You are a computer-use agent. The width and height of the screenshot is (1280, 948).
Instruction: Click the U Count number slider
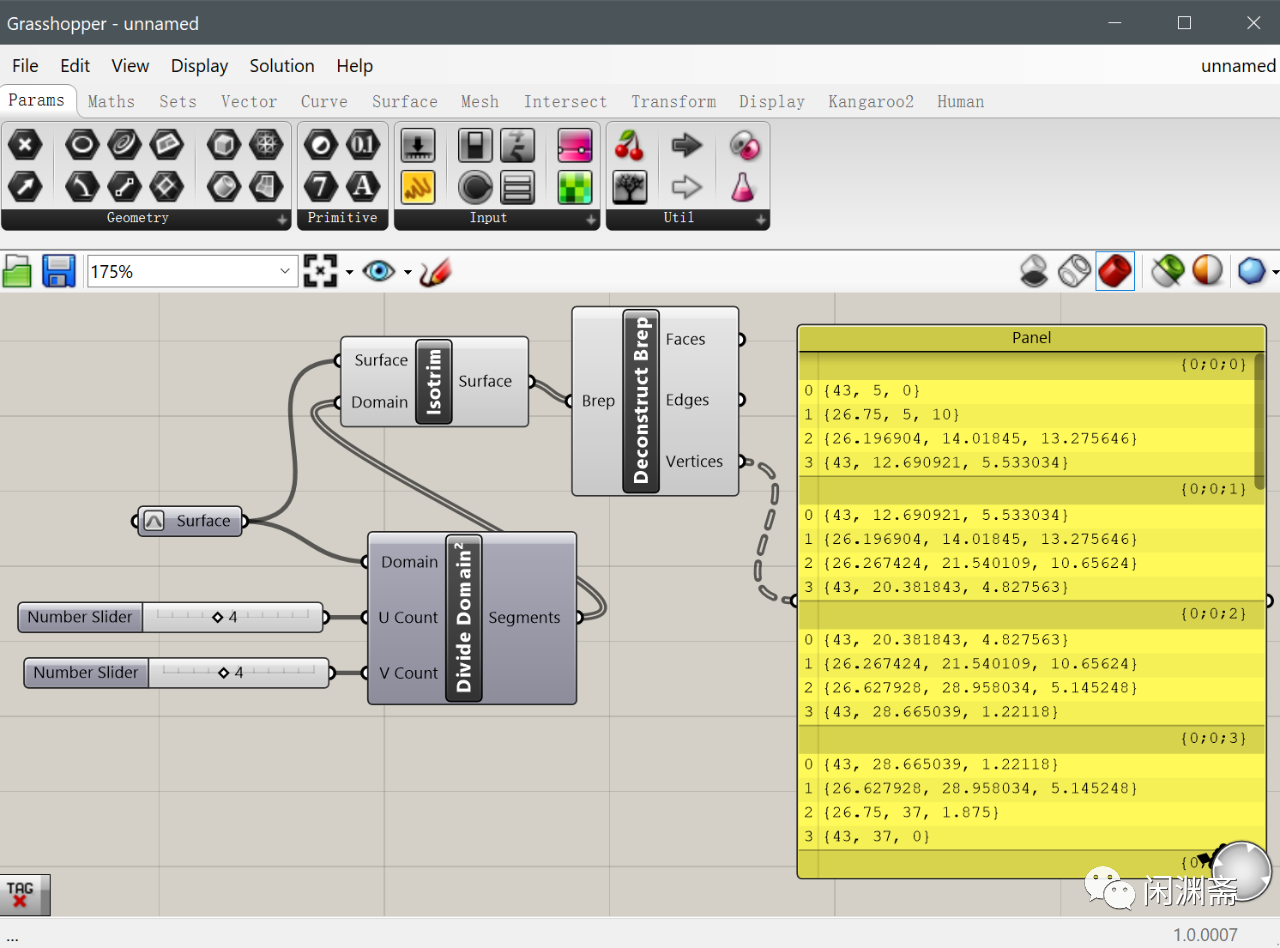point(170,618)
